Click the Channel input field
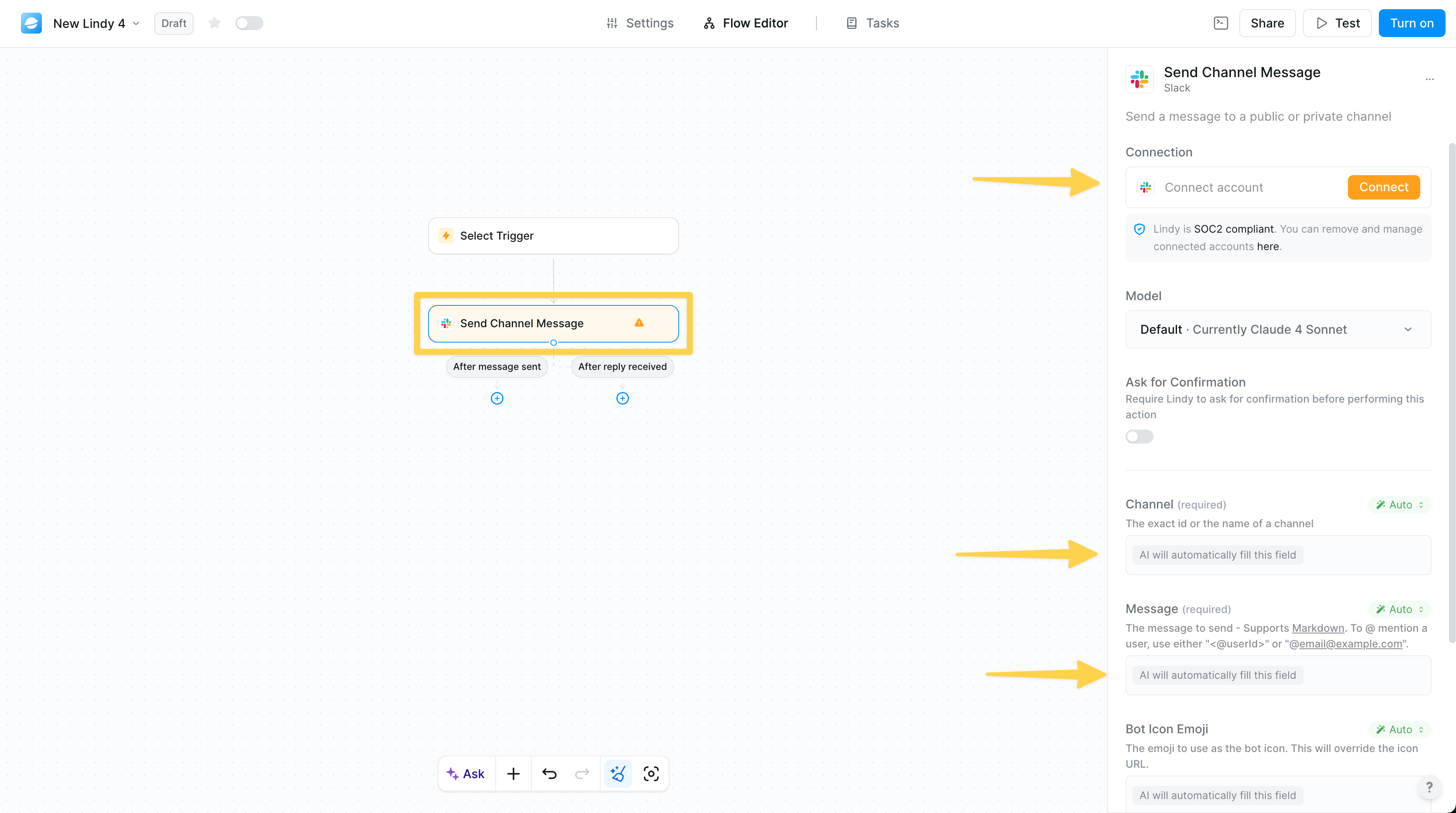Viewport: 1456px width, 813px height. pyautogui.click(x=1279, y=555)
